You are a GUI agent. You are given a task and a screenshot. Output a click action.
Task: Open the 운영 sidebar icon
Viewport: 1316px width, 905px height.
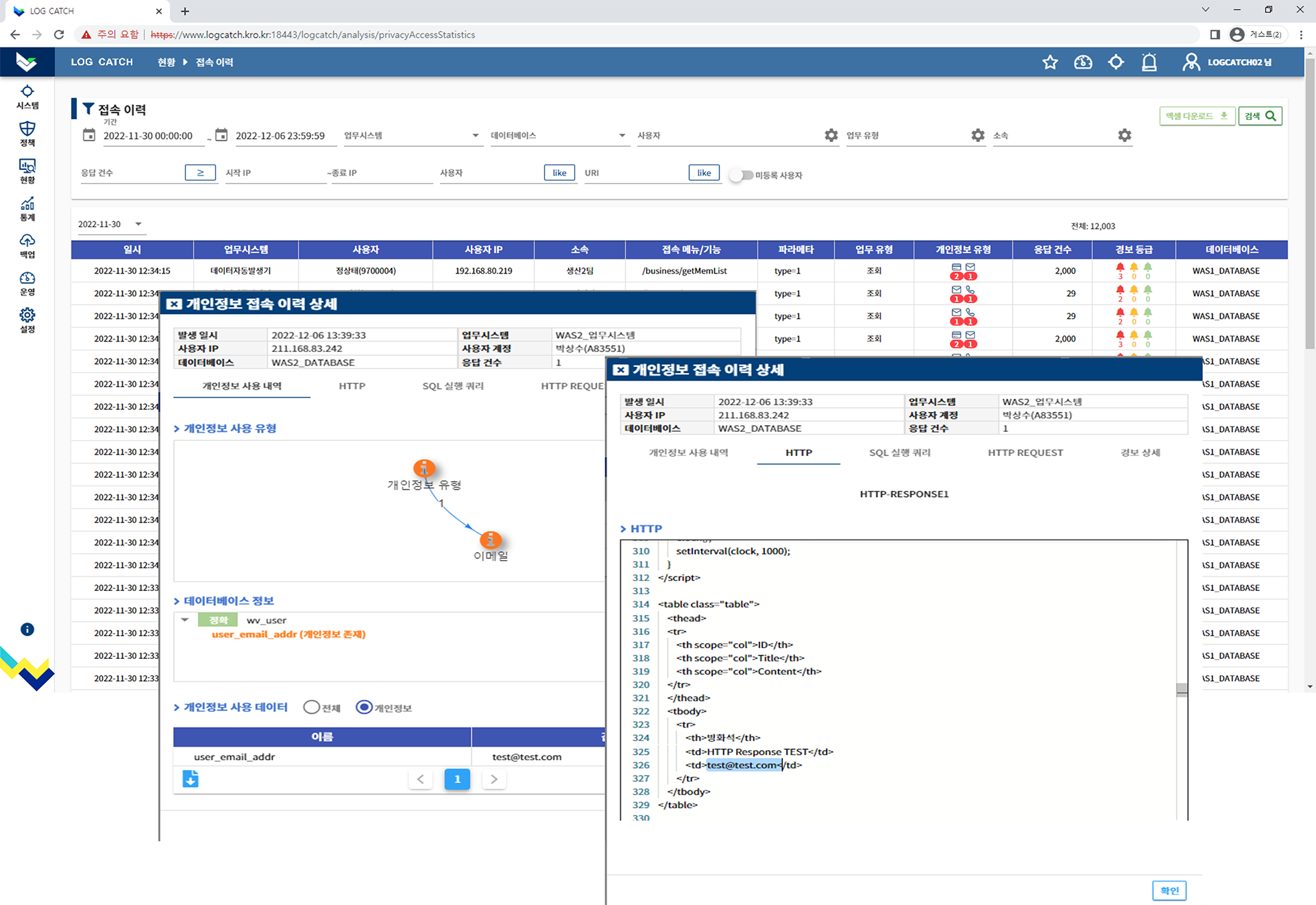coord(27,284)
